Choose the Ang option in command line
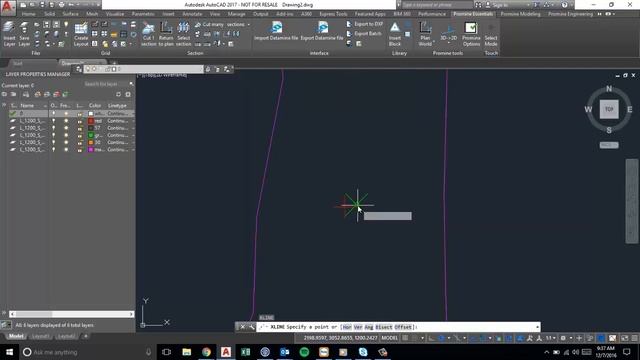The height and width of the screenshot is (360, 640). click(369, 327)
